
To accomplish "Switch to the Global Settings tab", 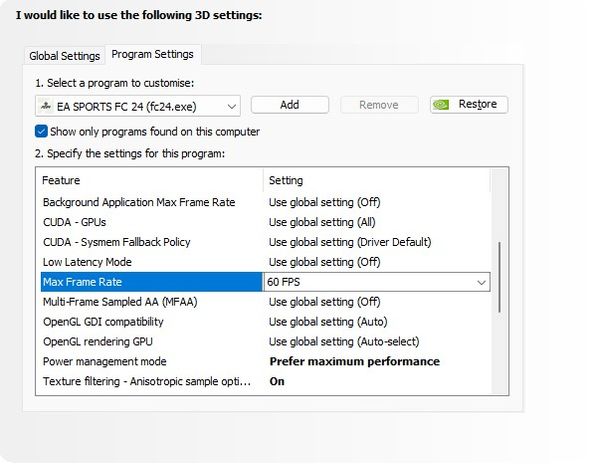I will coord(64,56).
